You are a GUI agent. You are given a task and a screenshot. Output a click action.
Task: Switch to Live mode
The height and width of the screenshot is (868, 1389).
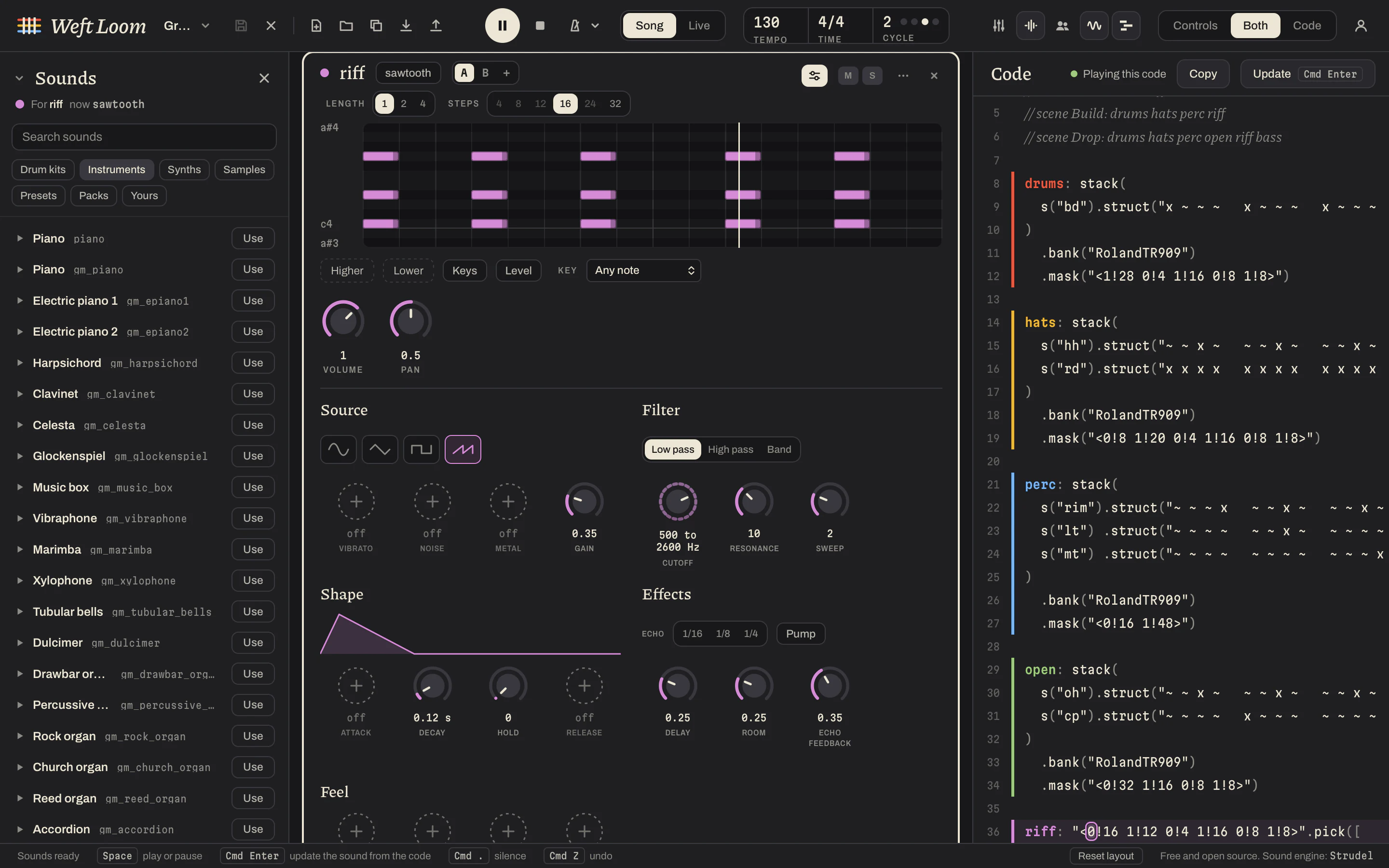pyautogui.click(x=699, y=25)
